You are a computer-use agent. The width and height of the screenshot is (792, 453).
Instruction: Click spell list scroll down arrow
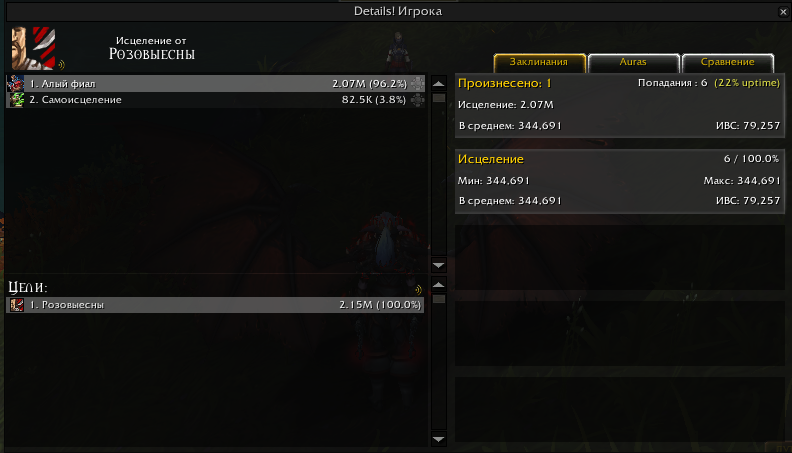tap(438, 265)
